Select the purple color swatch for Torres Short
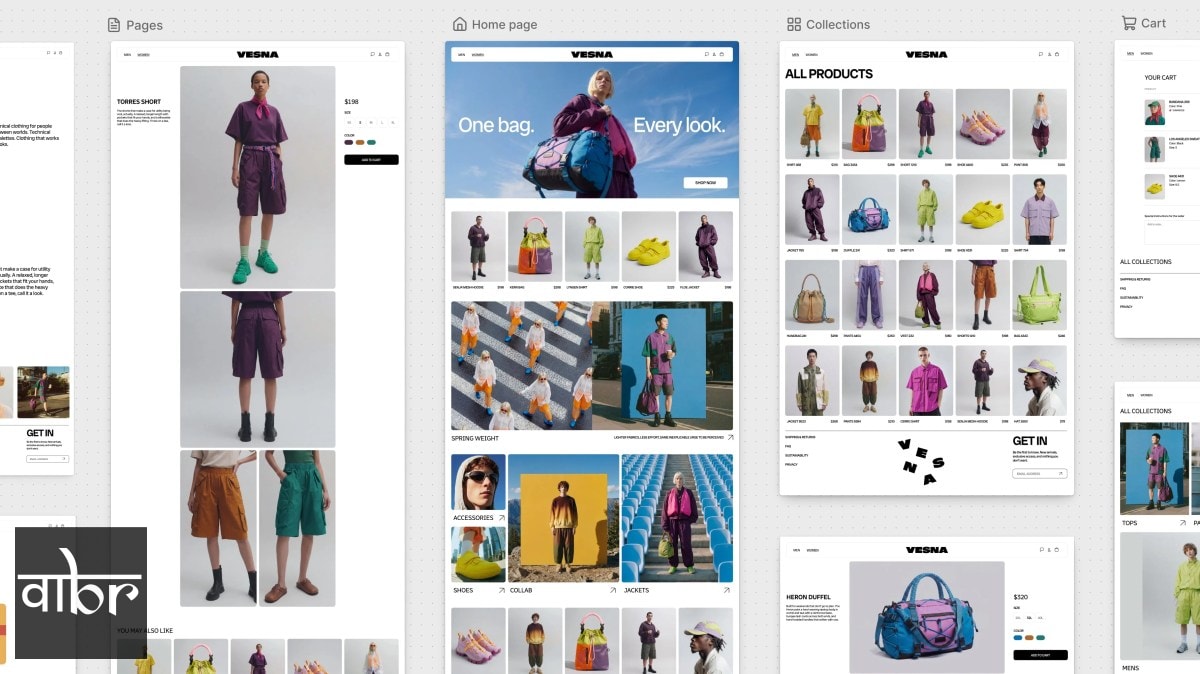Viewport: 1200px width, 674px height. 349,142
